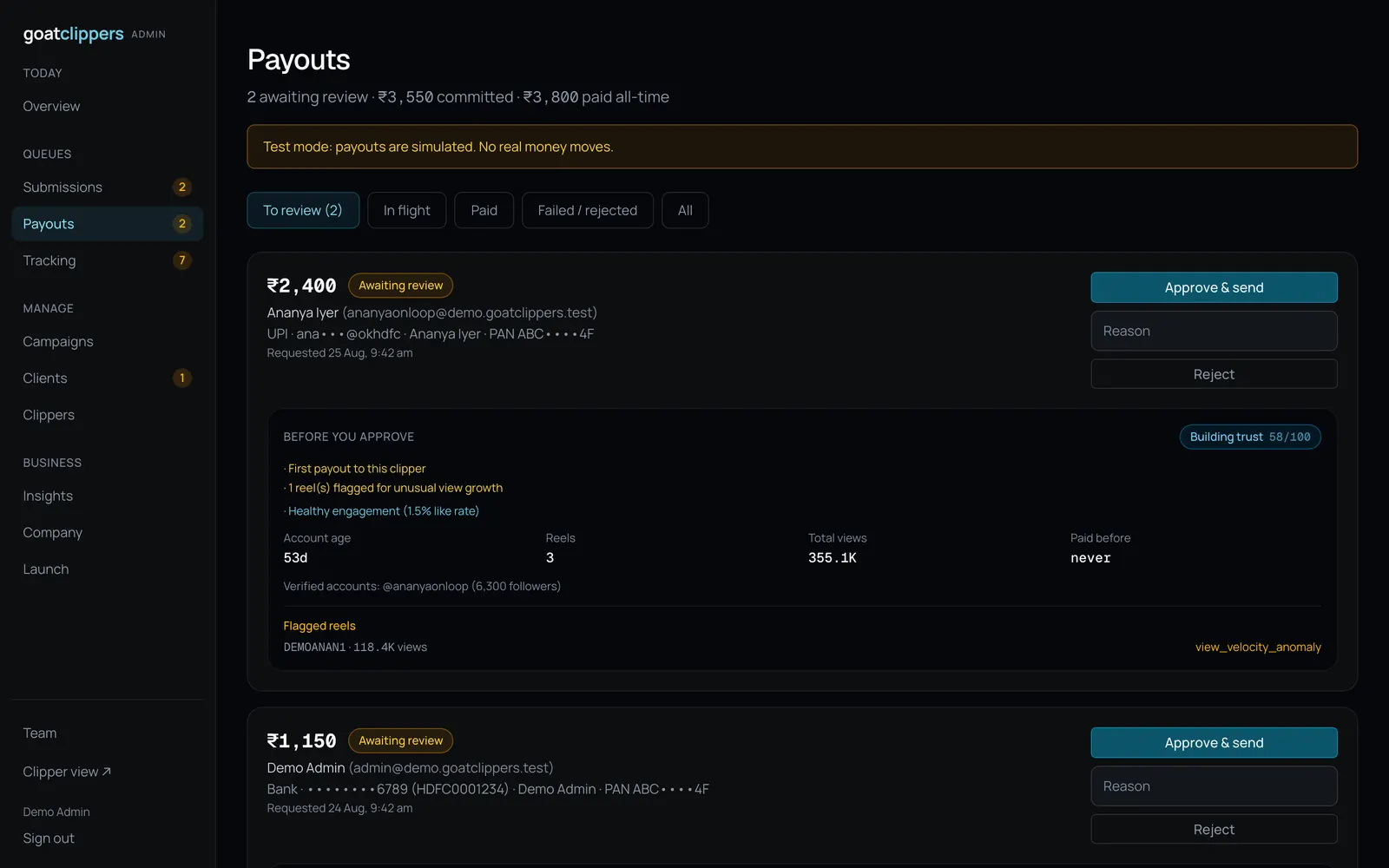The height and width of the screenshot is (868, 1389).
Task: Click flagged reel DEMOANAN1 · 118.4K views
Action: (x=355, y=647)
